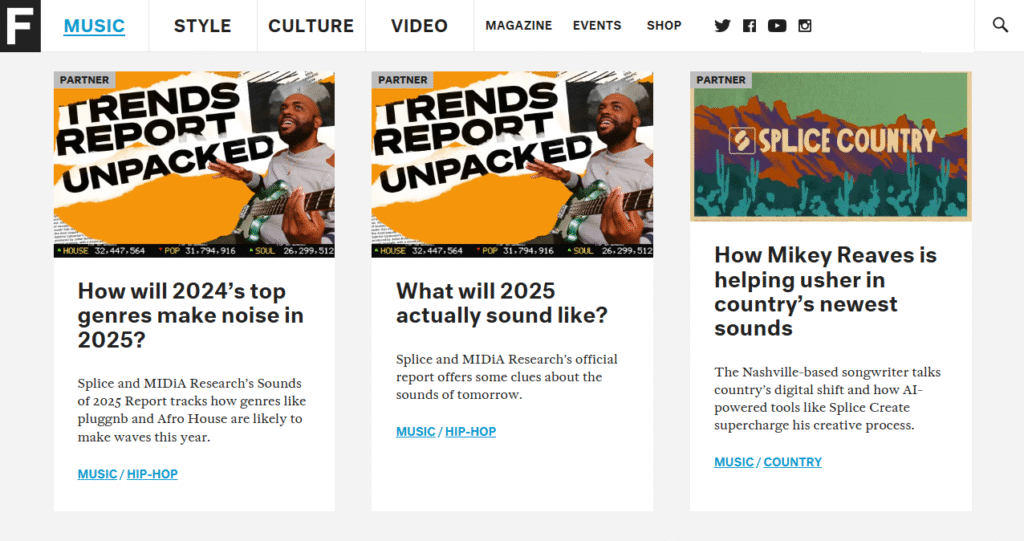Open the Events link

pos(597,25)
